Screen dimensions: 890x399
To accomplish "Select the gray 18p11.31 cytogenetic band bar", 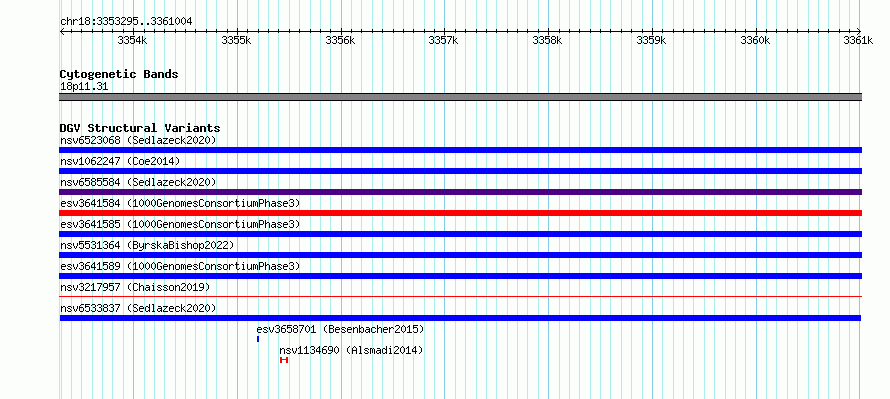I will pos(460,97).
